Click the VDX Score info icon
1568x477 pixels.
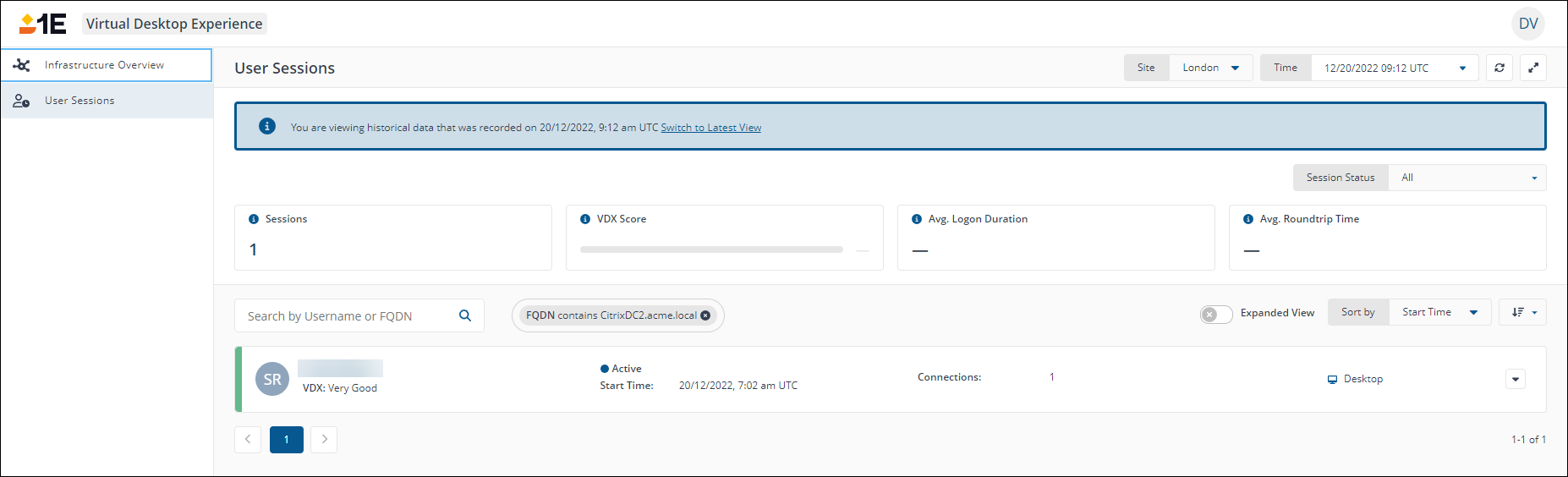click(585, 219)
